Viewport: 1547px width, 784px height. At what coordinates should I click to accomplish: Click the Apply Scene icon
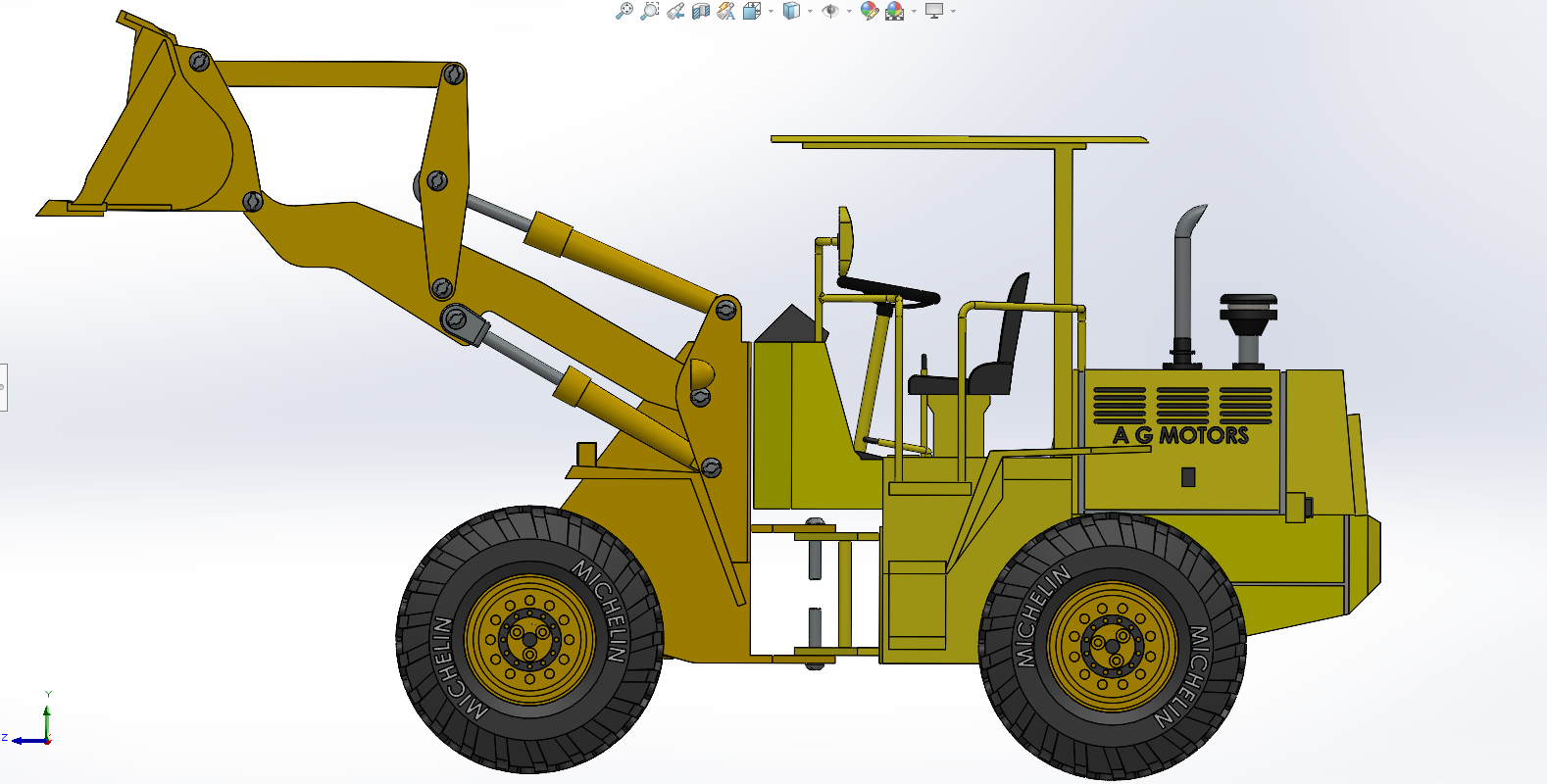[x=894, y=11]
